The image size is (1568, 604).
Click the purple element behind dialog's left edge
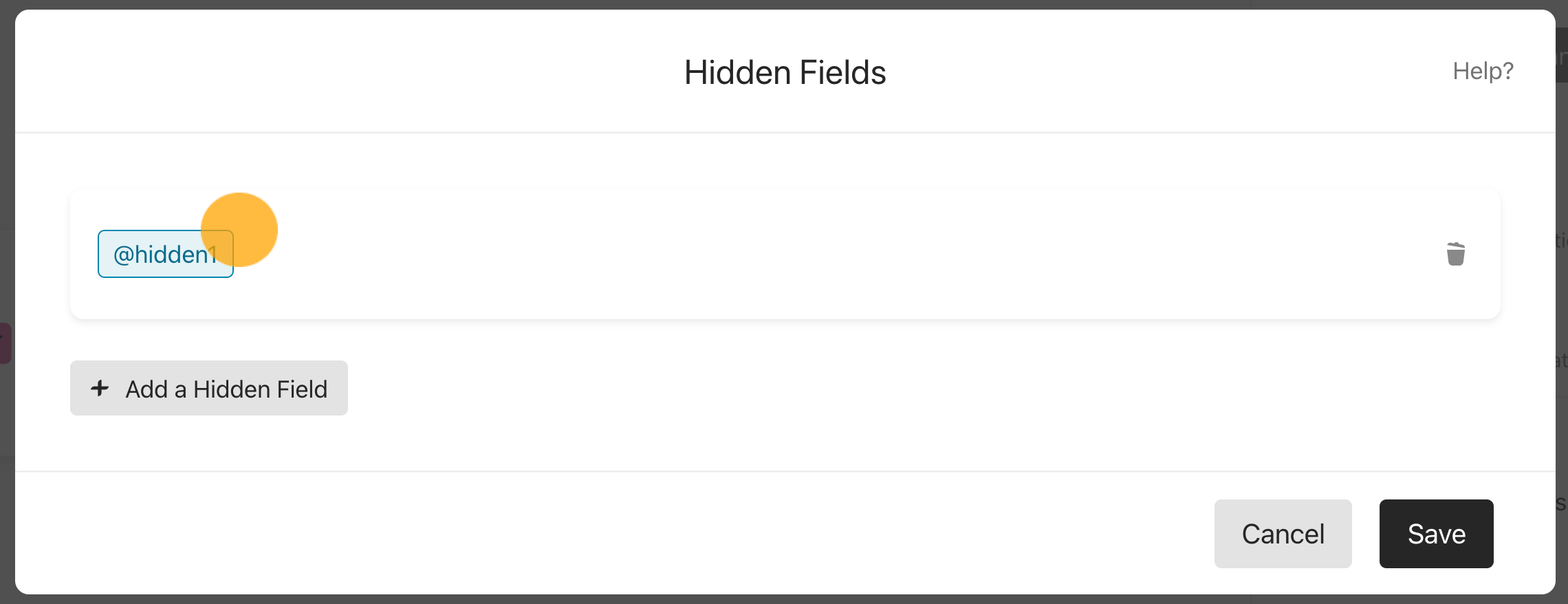(x=6, y=343)
